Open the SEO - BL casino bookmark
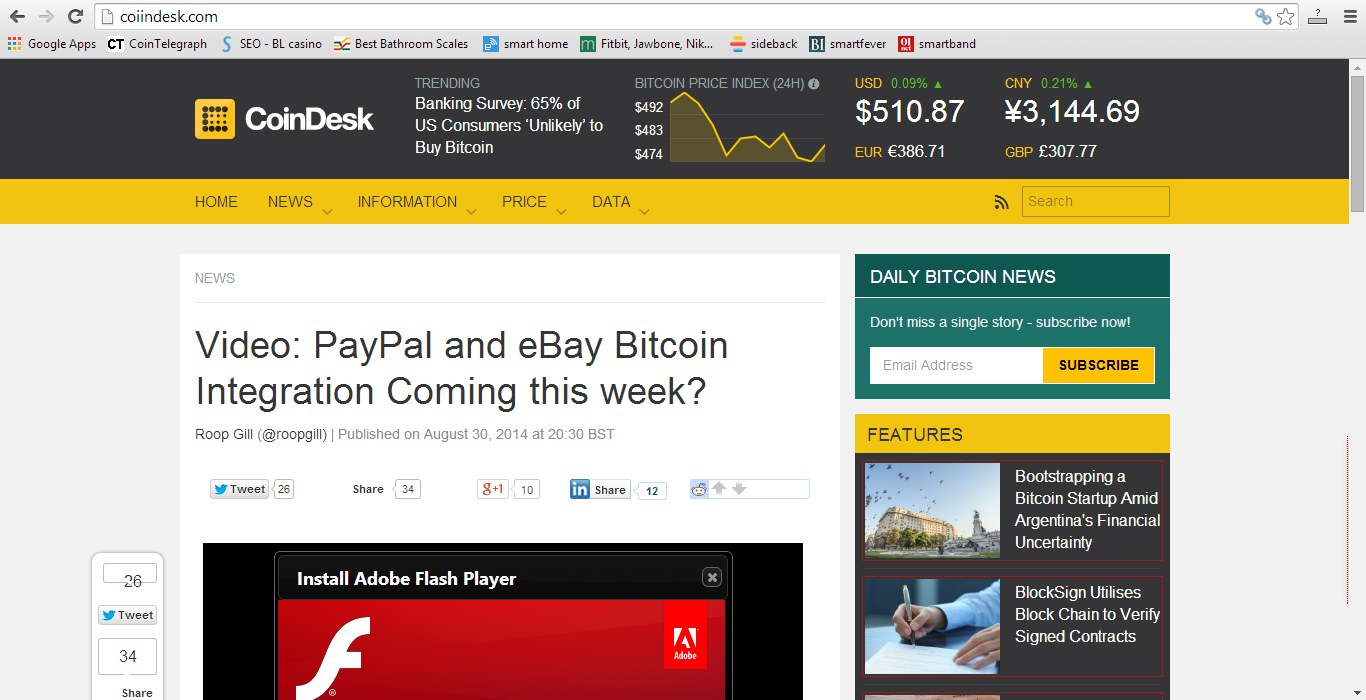1366x700 pixels. tap(270, 44)
